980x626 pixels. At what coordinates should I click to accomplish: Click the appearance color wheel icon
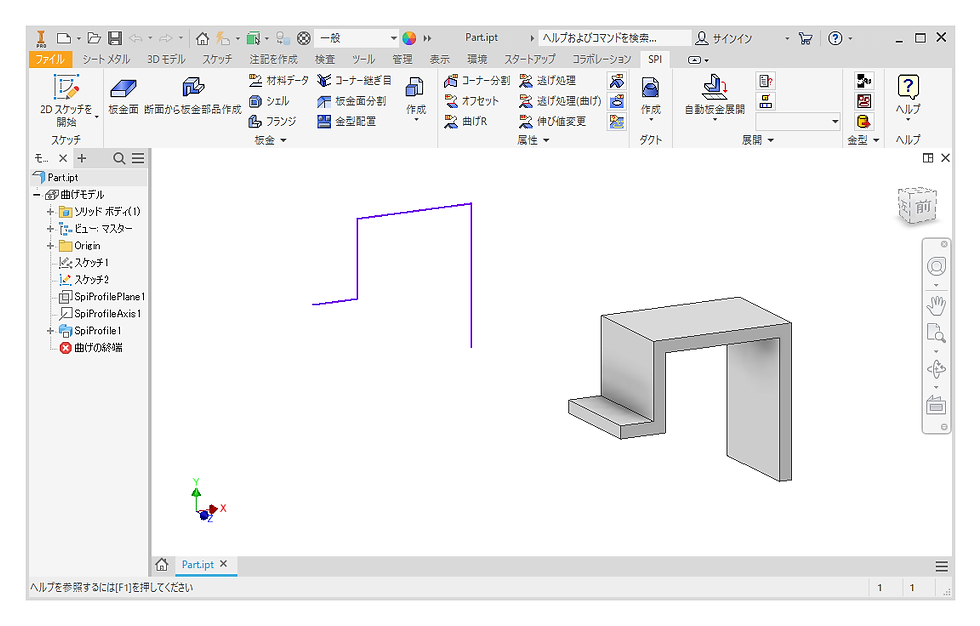409,38
